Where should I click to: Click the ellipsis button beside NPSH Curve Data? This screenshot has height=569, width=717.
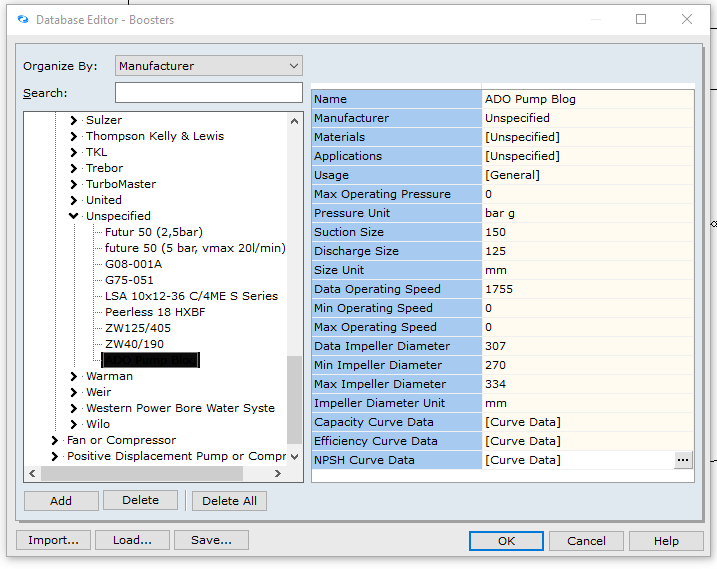pos(683,460)
